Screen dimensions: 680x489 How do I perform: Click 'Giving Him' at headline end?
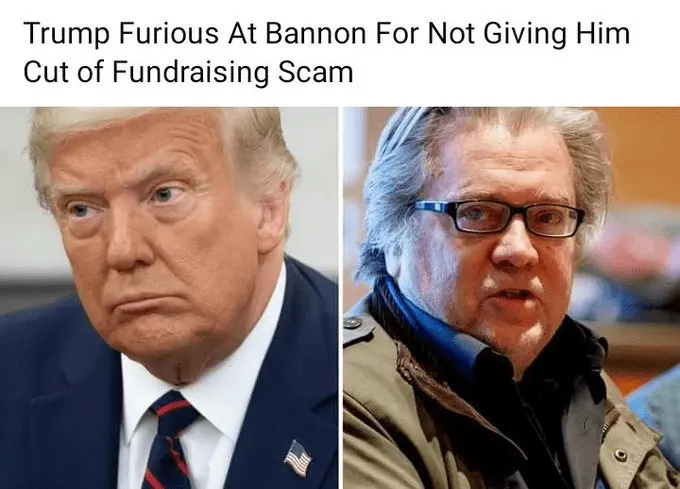click(556, 34)
